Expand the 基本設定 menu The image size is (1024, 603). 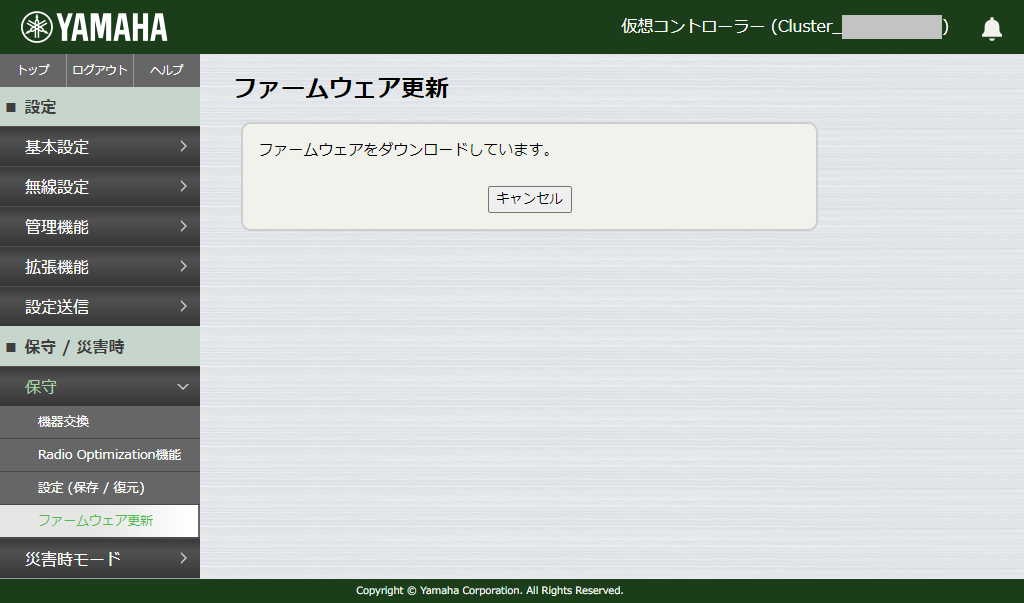pos(100,146)
